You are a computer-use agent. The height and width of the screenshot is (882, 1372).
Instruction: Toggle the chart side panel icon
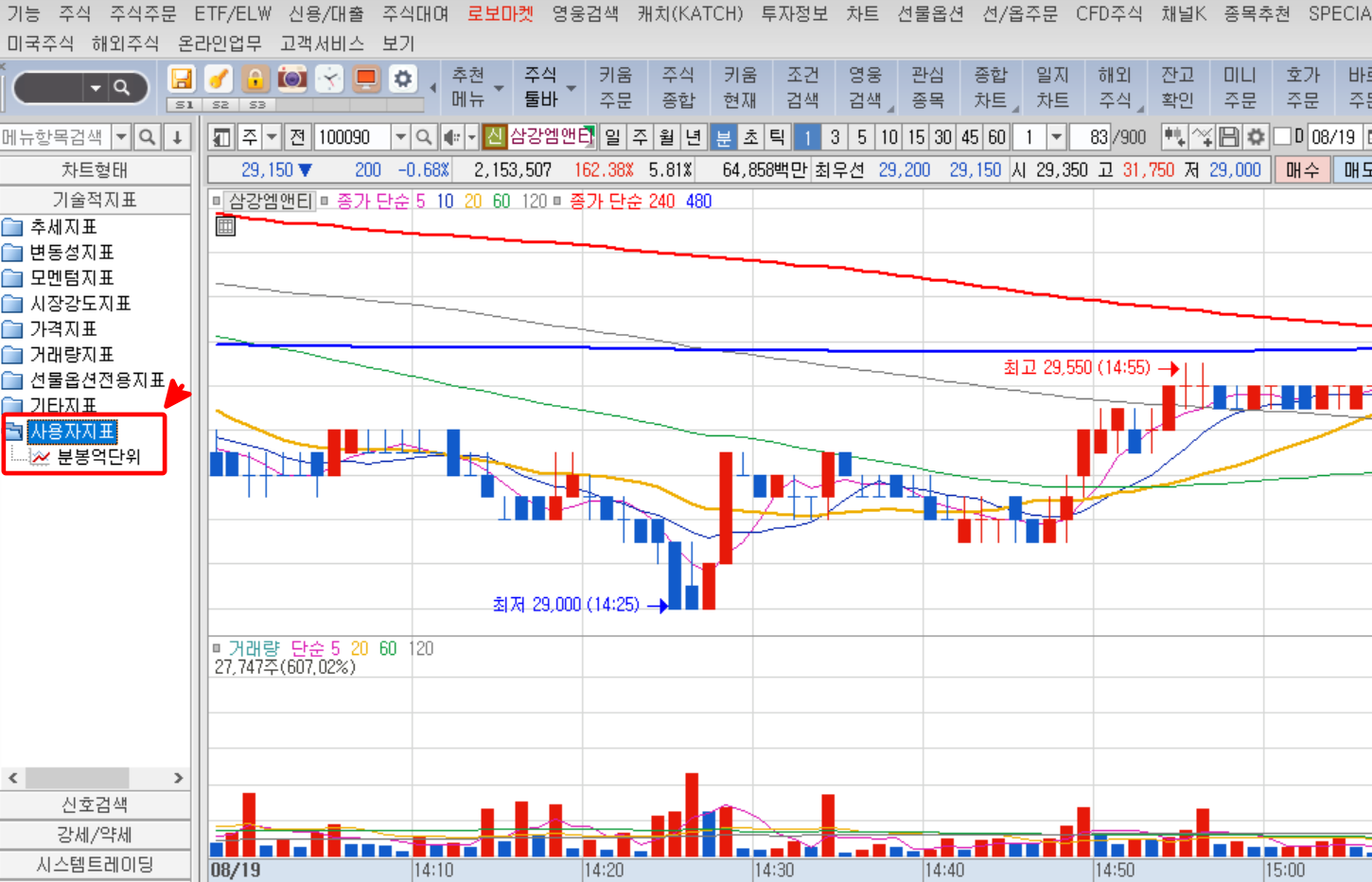221,137
